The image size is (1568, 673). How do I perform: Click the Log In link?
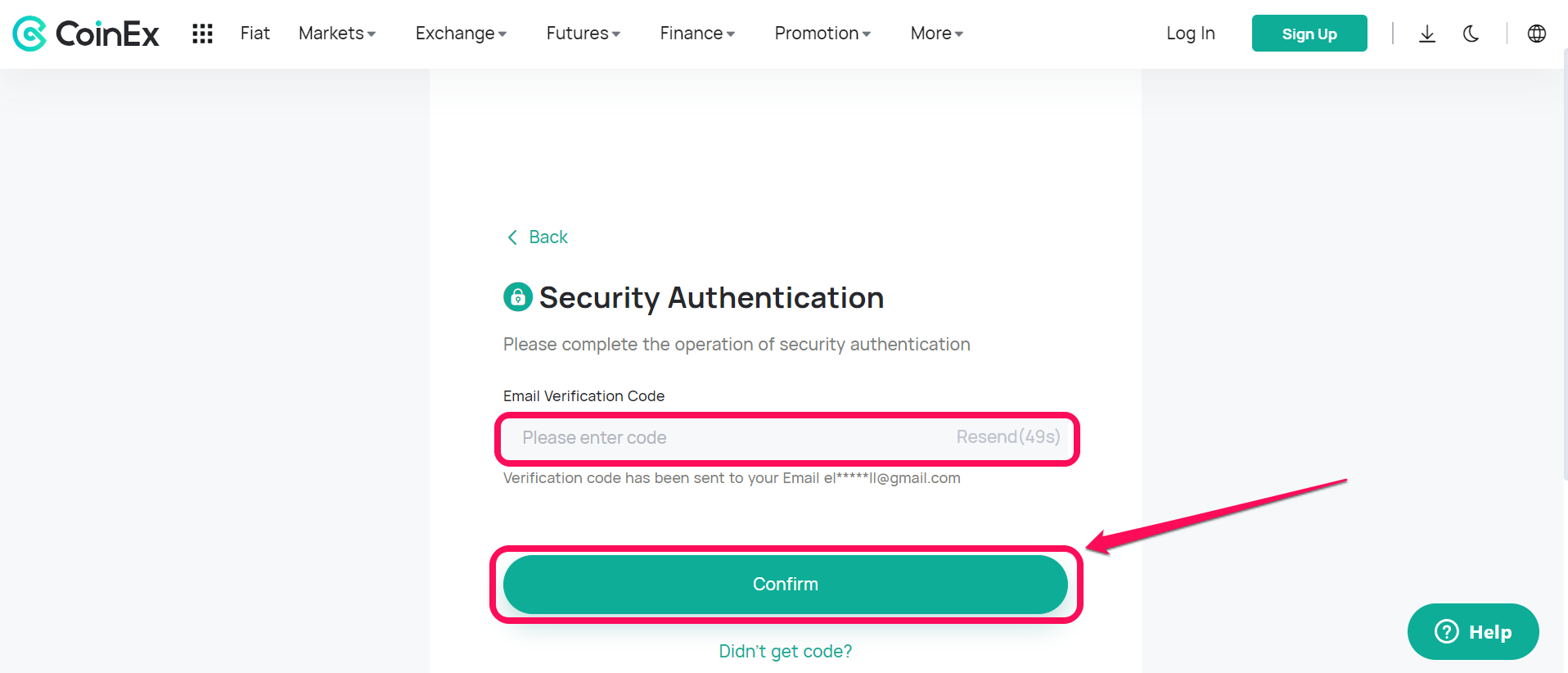tap(1190, 34)
